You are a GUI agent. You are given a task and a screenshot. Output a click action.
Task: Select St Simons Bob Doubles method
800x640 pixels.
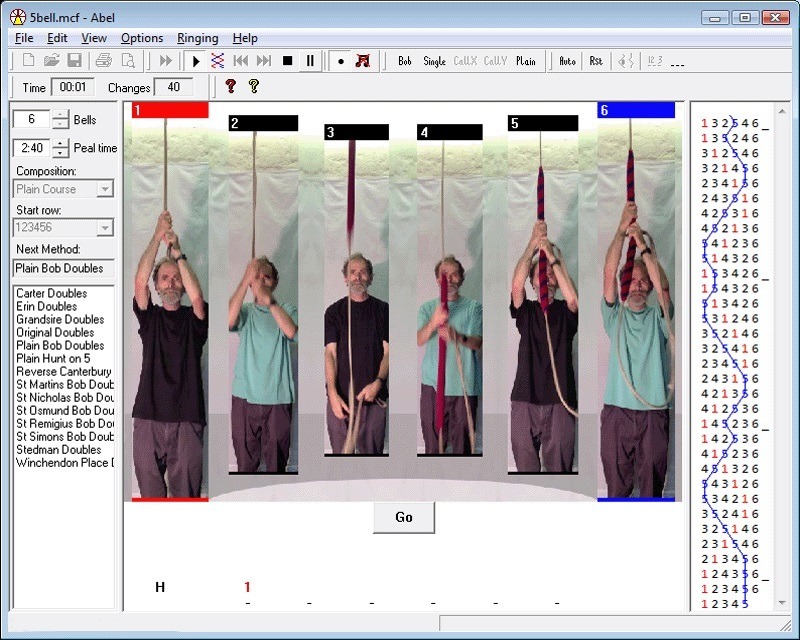(x=64, y=436)
